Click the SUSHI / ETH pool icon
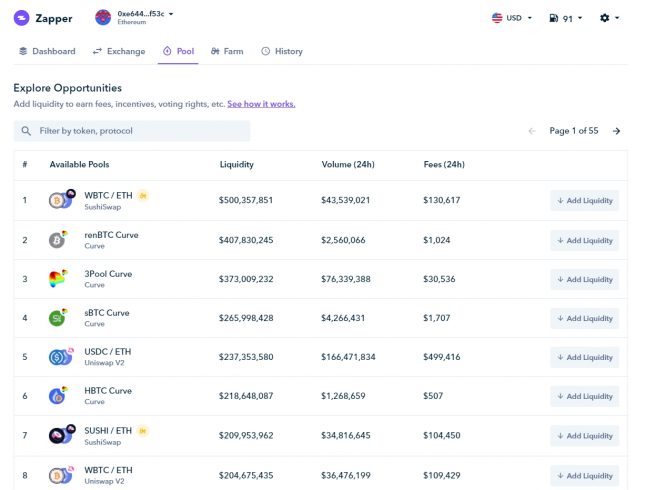The height and width of the screenshot is (490, 645). pos(62,434)
